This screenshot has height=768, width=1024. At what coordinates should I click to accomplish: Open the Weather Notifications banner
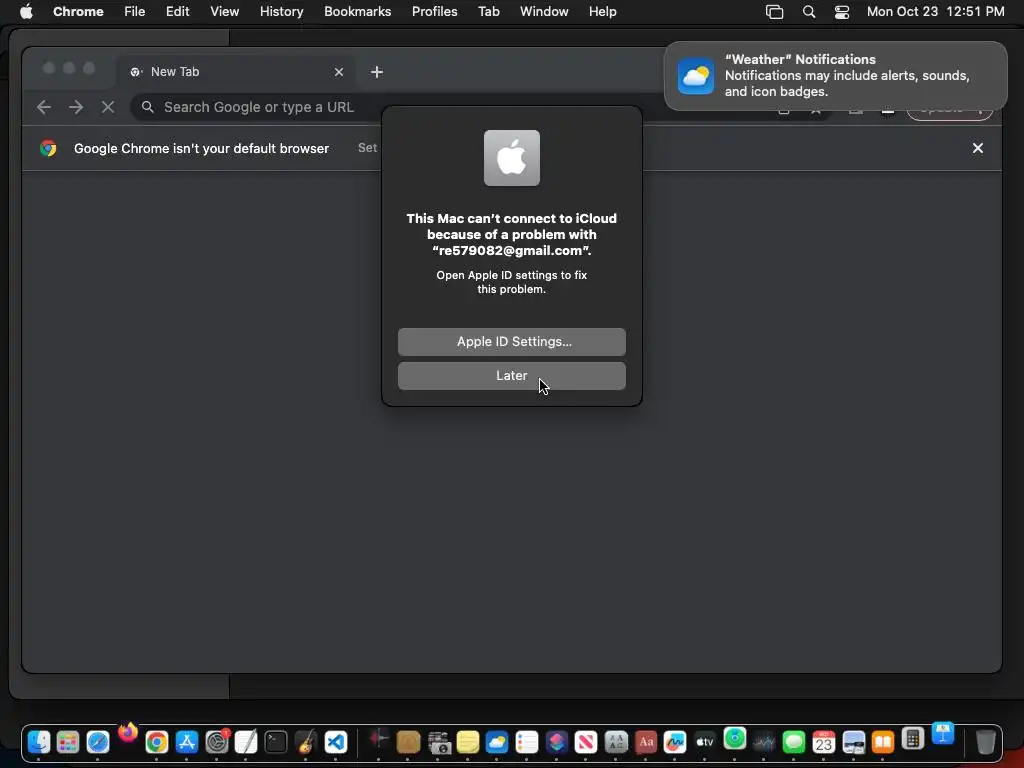[x=835, y=76]
